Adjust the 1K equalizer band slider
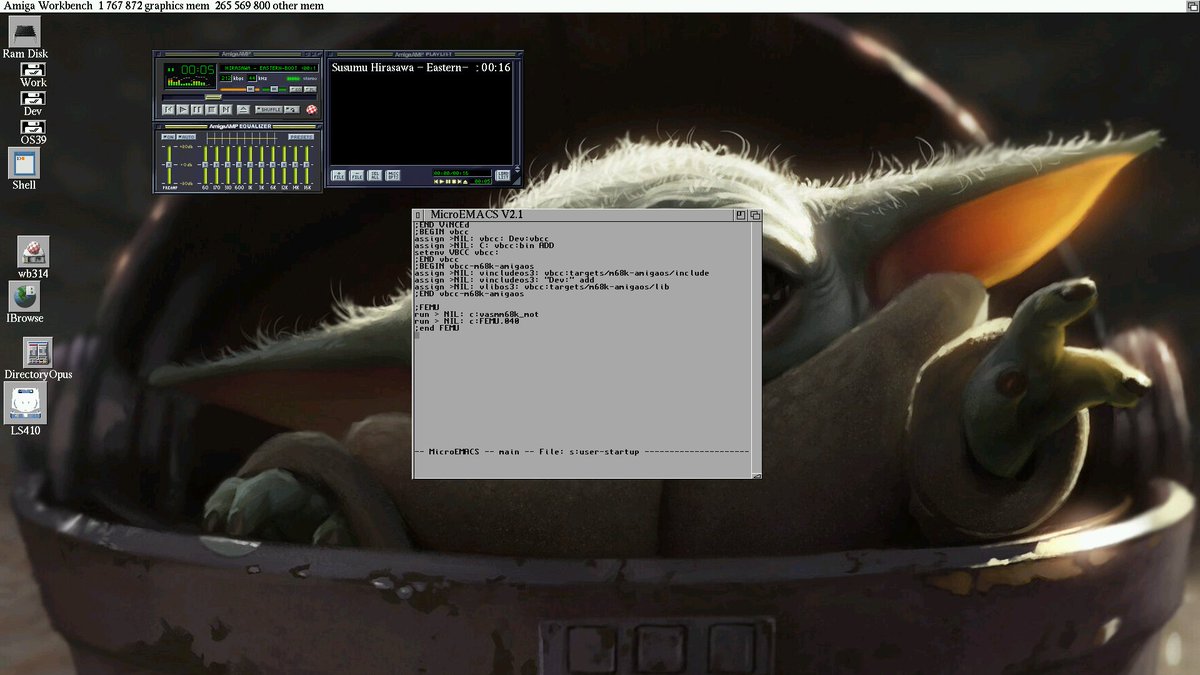 250,165
